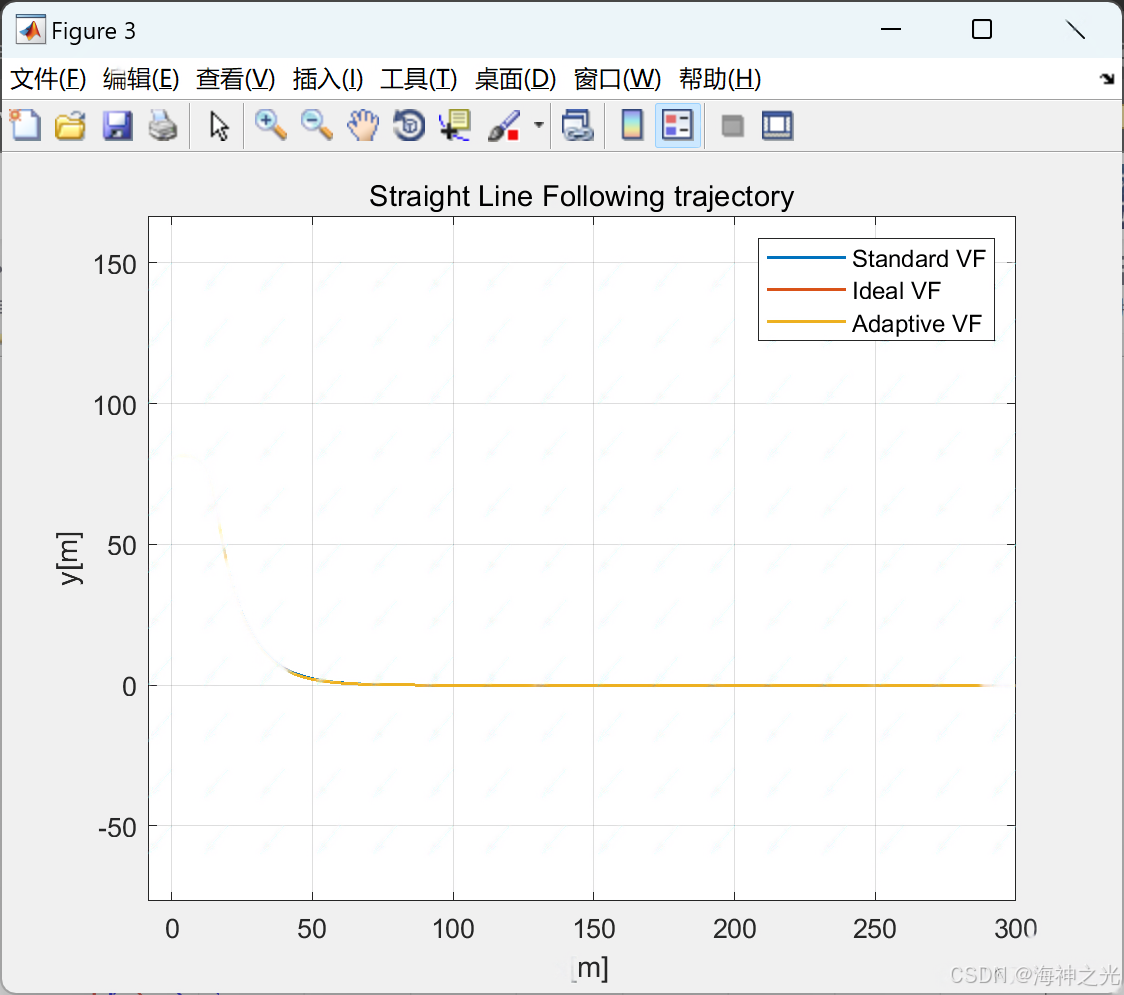This screenshot has width=1124, height=995.
Task: Open a file with folder icon
Action: pyautogui.click(x=70, y=125)
